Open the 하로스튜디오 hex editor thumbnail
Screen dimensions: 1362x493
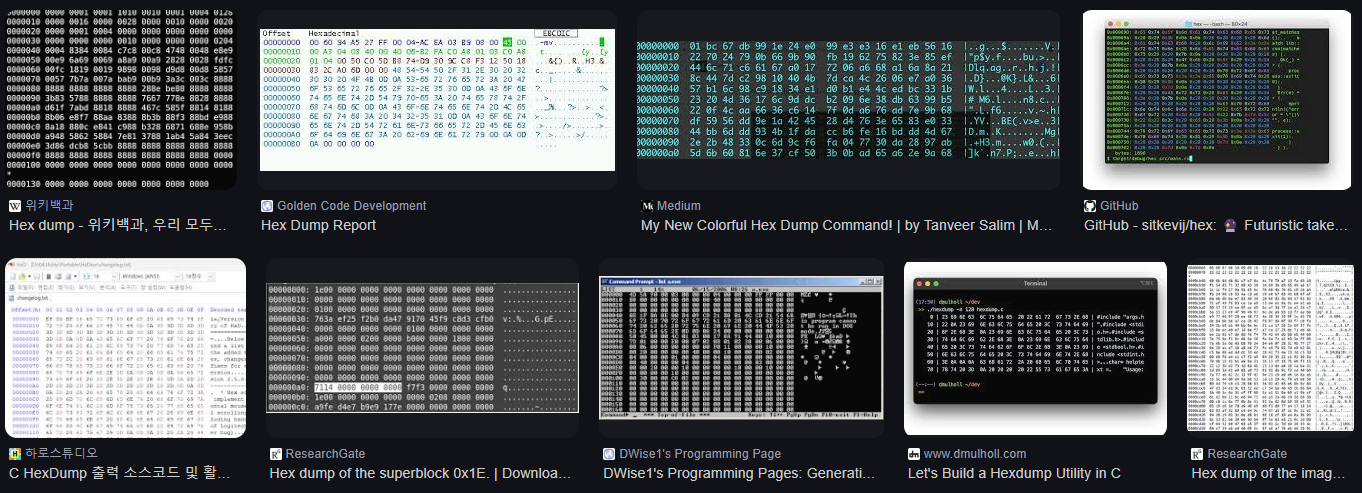tap(125, 348)
